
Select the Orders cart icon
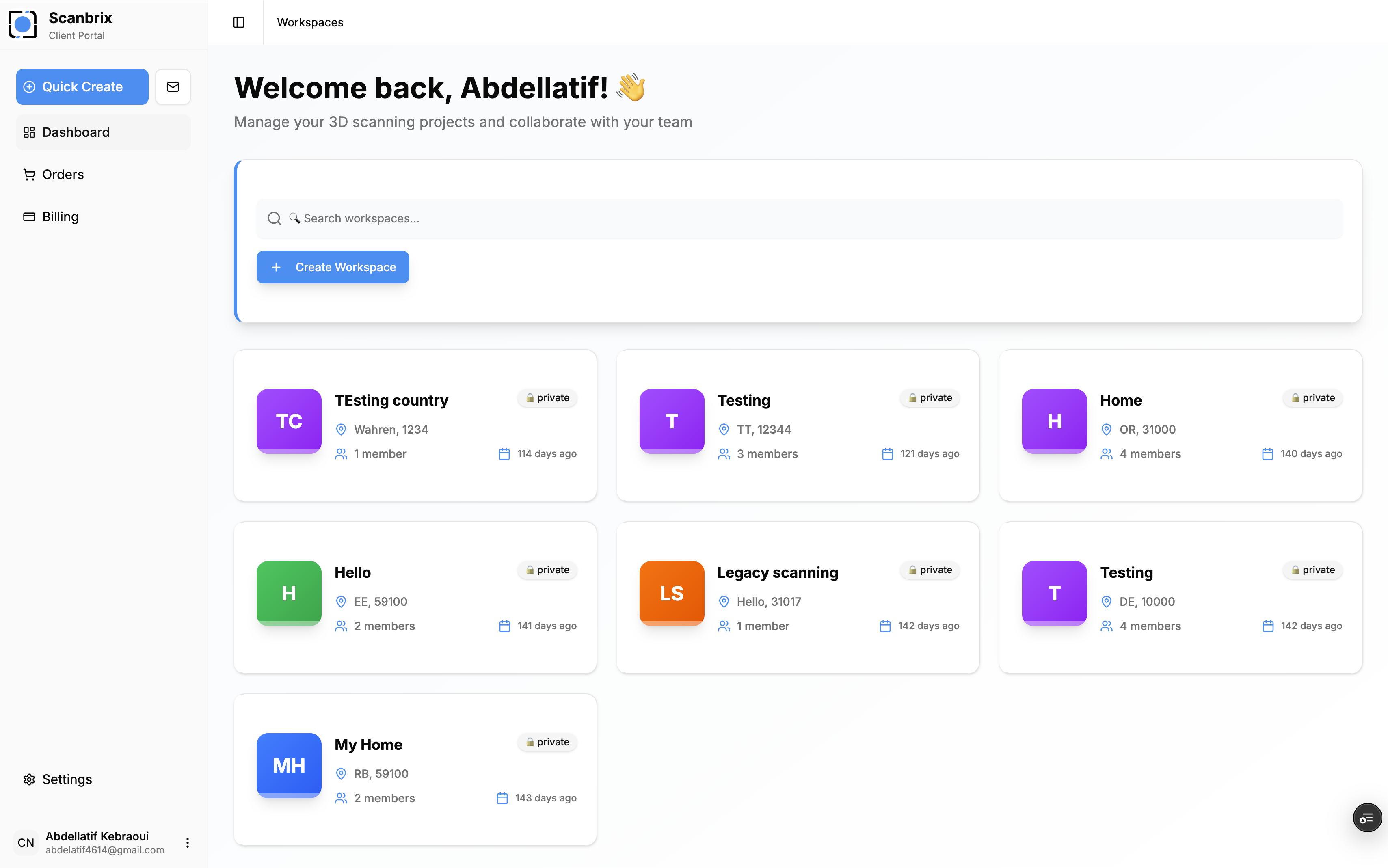29,174
